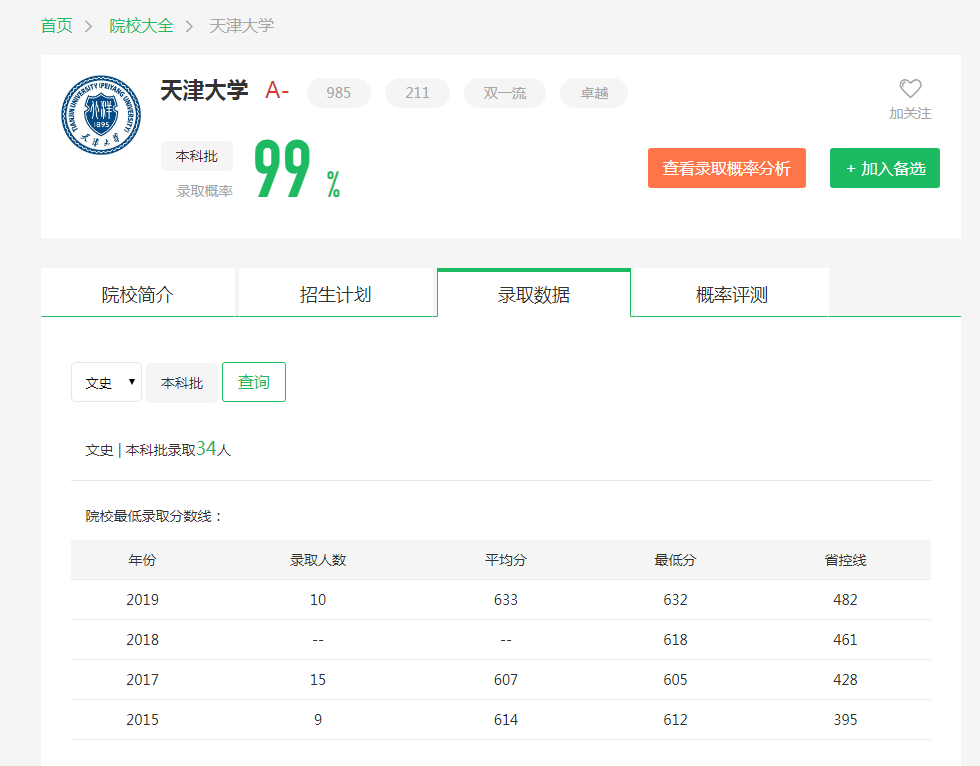The width and height of the screenshot is (980, 766).
Task: Click average score 633 in 2019 row
Action: click(506, 600)
